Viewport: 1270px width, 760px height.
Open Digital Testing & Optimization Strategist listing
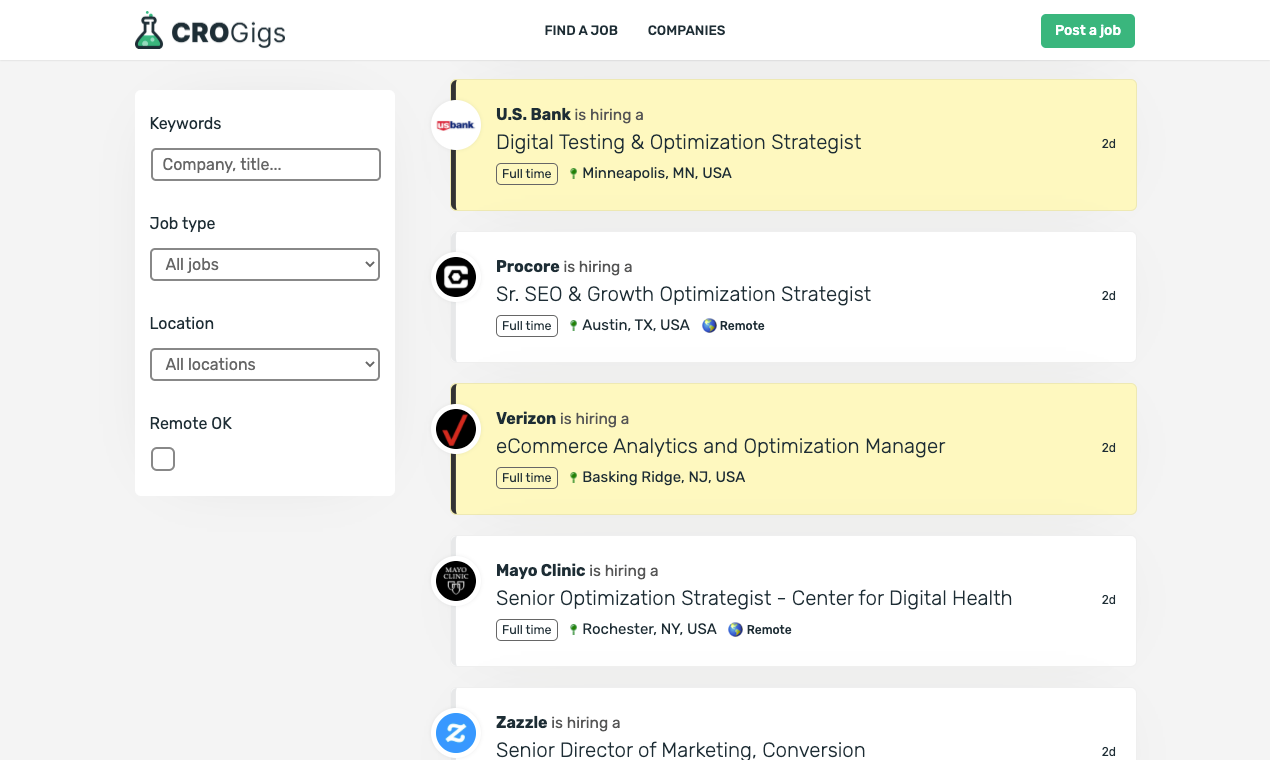[x=678, y=142]
